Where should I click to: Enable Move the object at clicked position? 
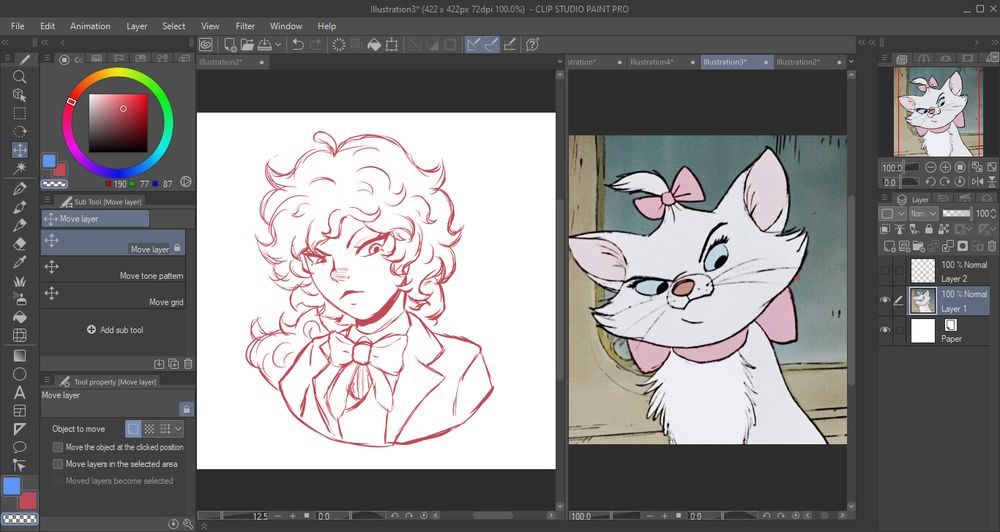coord(58,447)
